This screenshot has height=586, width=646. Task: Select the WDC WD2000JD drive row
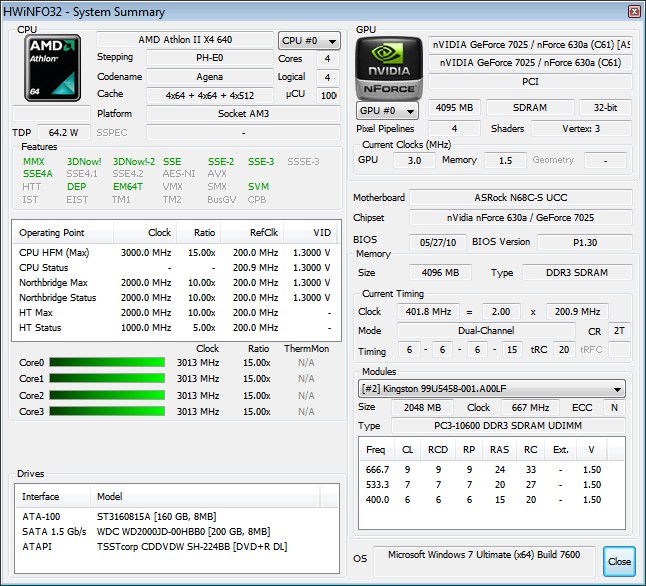click(178, 531)
